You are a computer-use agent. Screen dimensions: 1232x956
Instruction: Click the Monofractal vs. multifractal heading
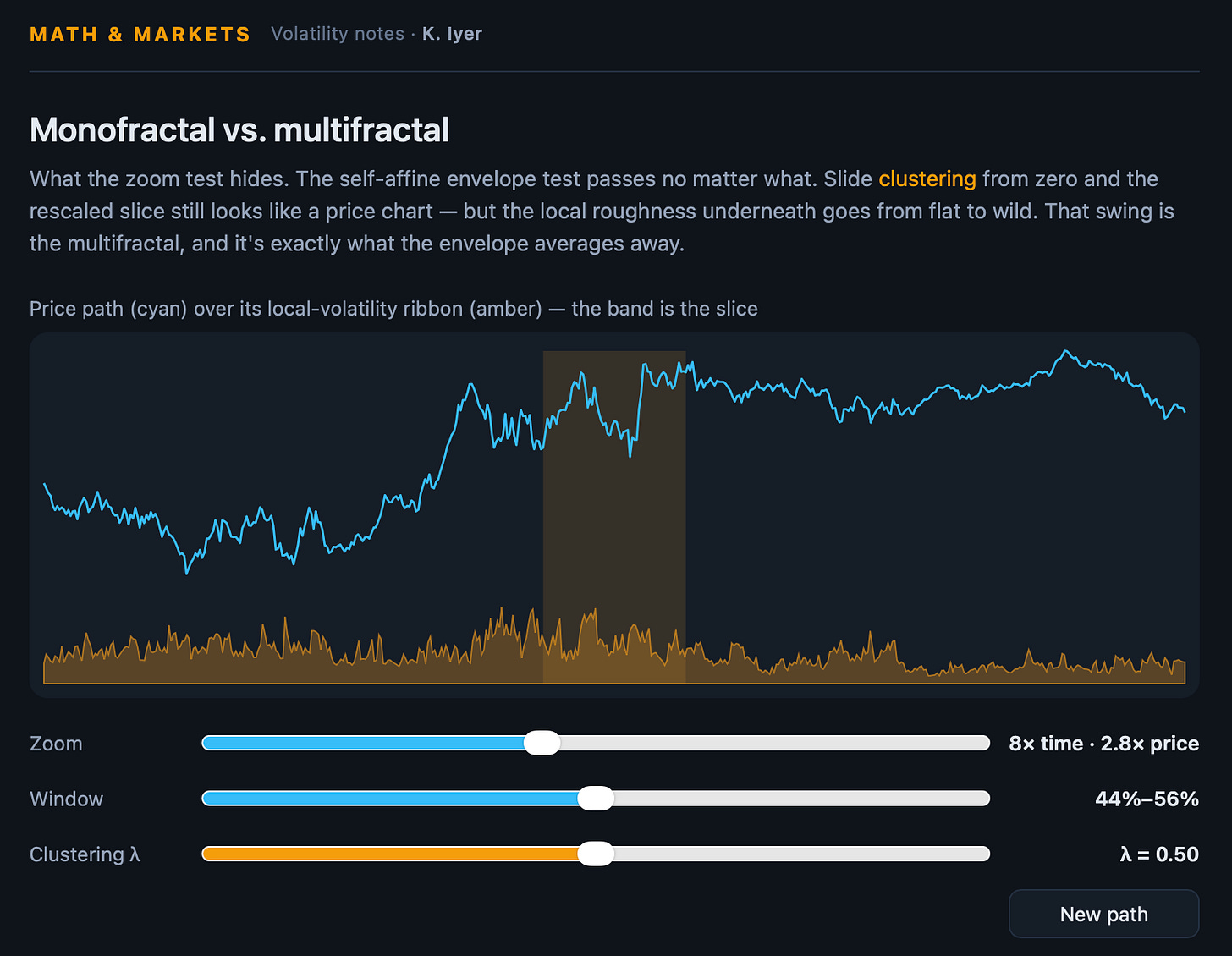(239, 130)
